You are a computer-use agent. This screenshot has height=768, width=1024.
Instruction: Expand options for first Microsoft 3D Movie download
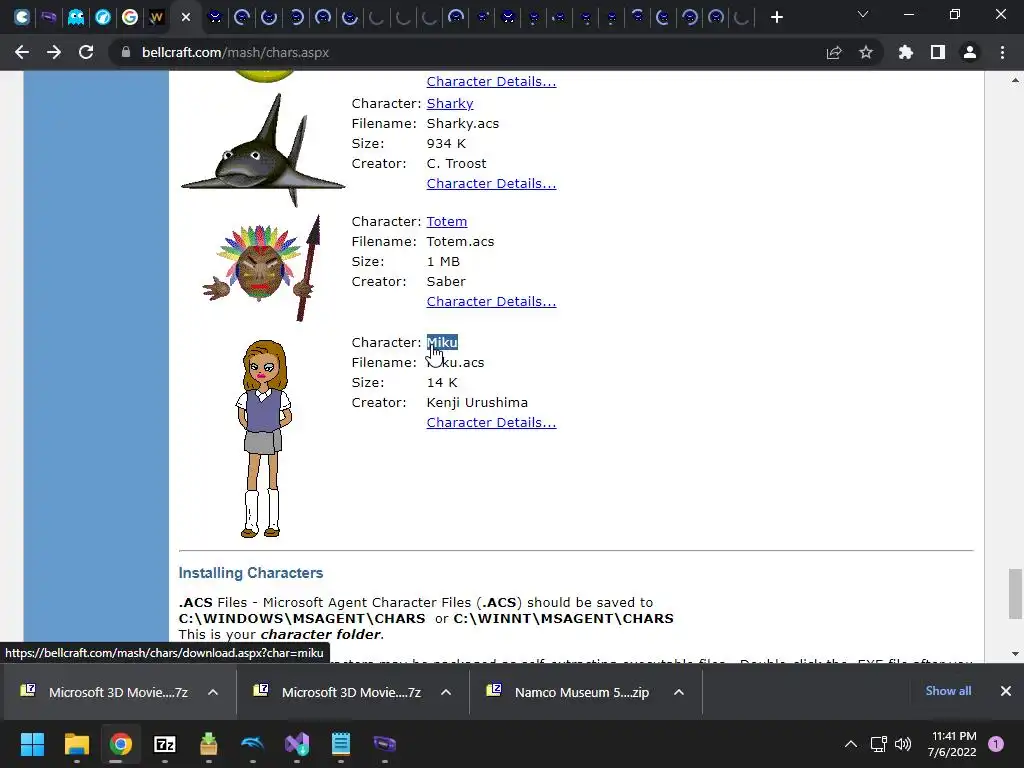click(x=213, y=692)
